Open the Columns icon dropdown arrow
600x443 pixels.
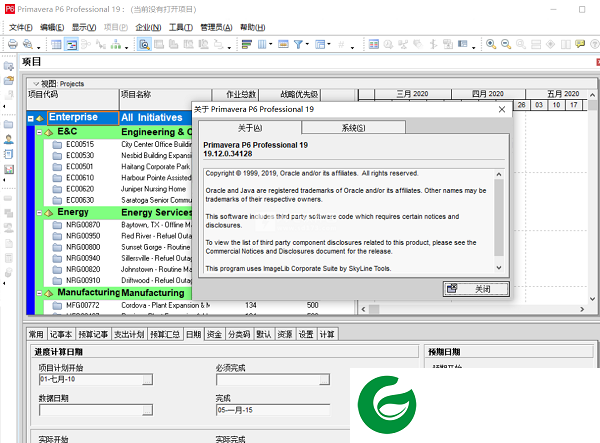[x=271, y=44]
